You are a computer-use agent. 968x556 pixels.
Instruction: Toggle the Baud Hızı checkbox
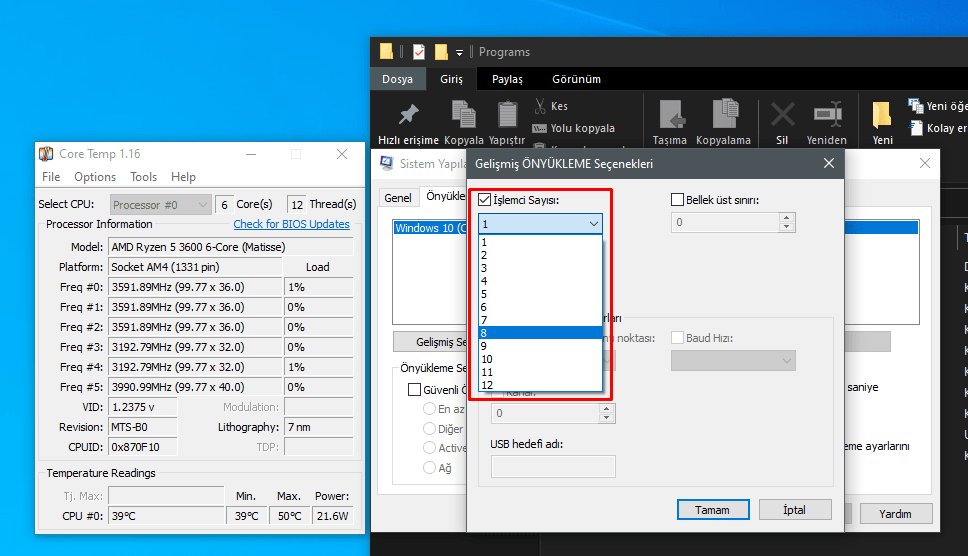677,338
